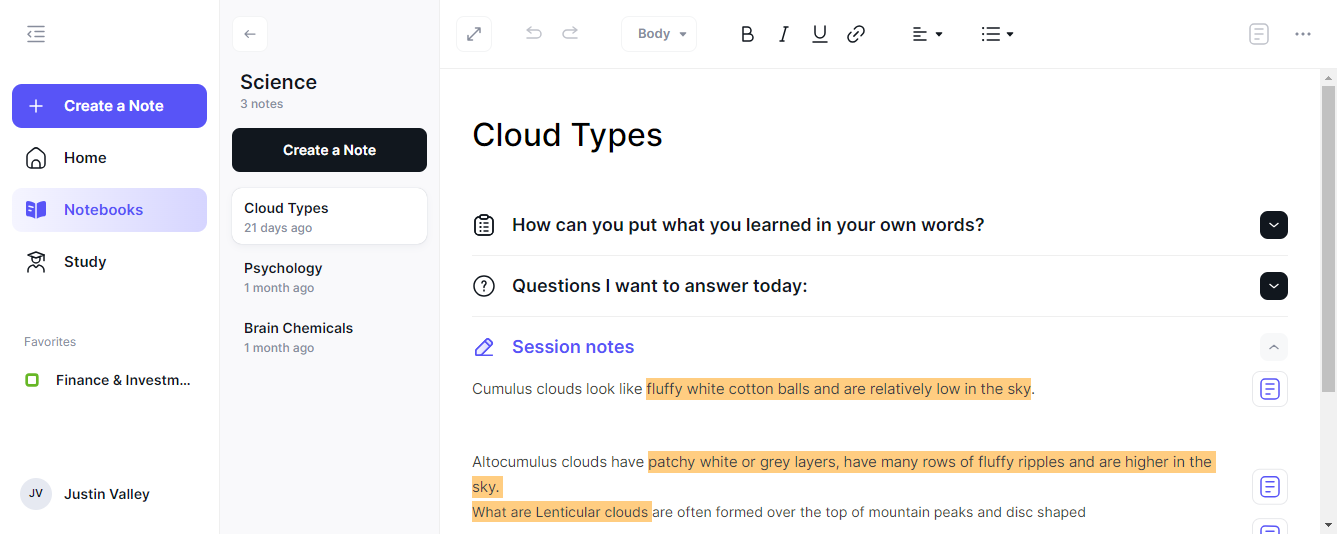Open the list style dropdown
This screenshot has height=534, width=1337.
pos(997,34)
